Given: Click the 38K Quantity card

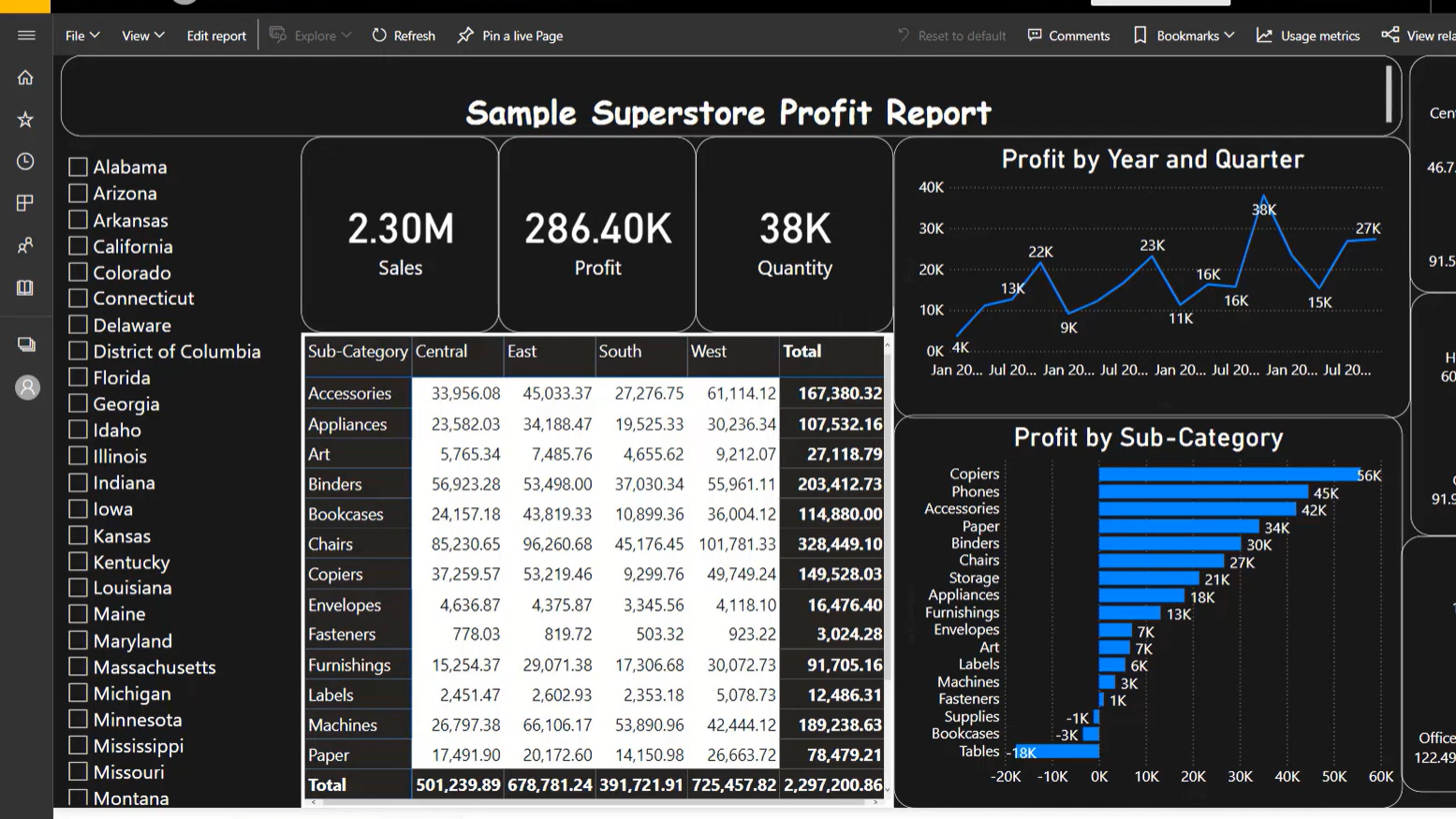Looking at the screenshot, I should click(x=795, y=235).
